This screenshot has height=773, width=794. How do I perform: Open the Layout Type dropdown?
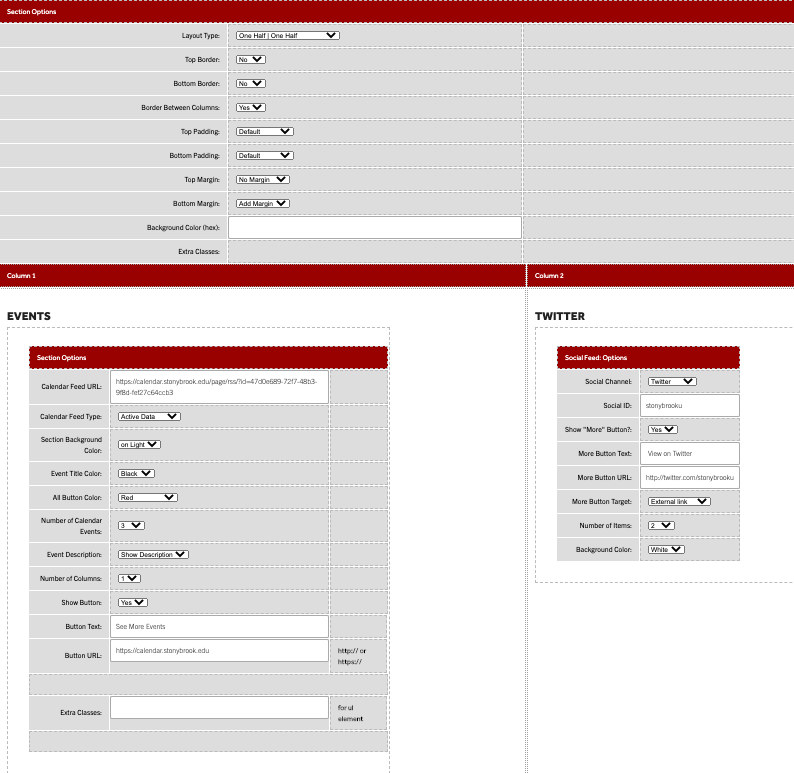tap(288, 35)
